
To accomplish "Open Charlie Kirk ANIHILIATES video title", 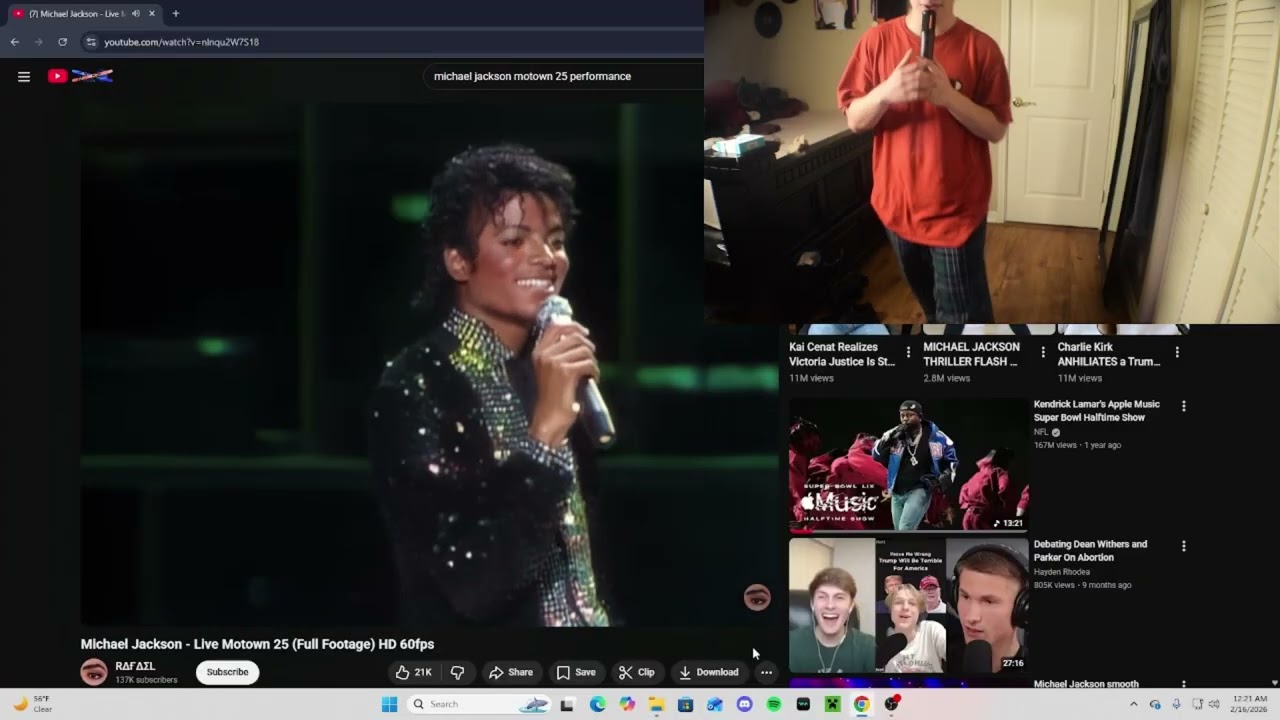I will [x=1109, y=354].
